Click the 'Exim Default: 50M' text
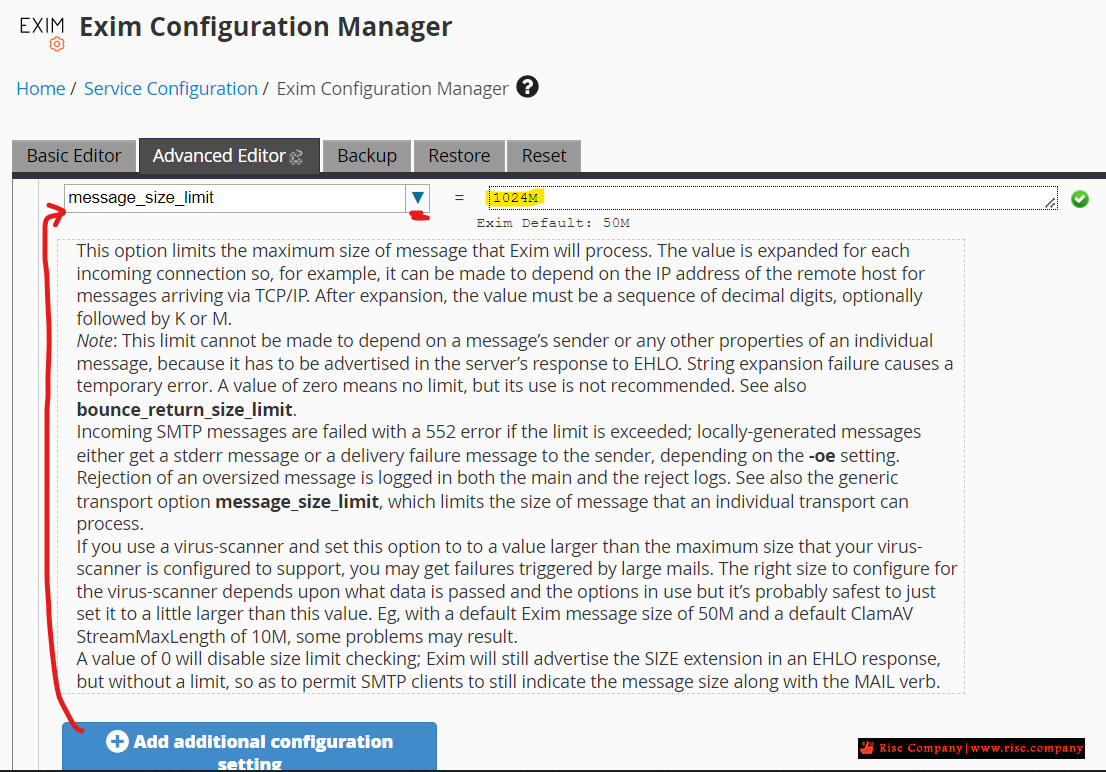The height and width of the screenshot is (772, 1106). (553, 223)
